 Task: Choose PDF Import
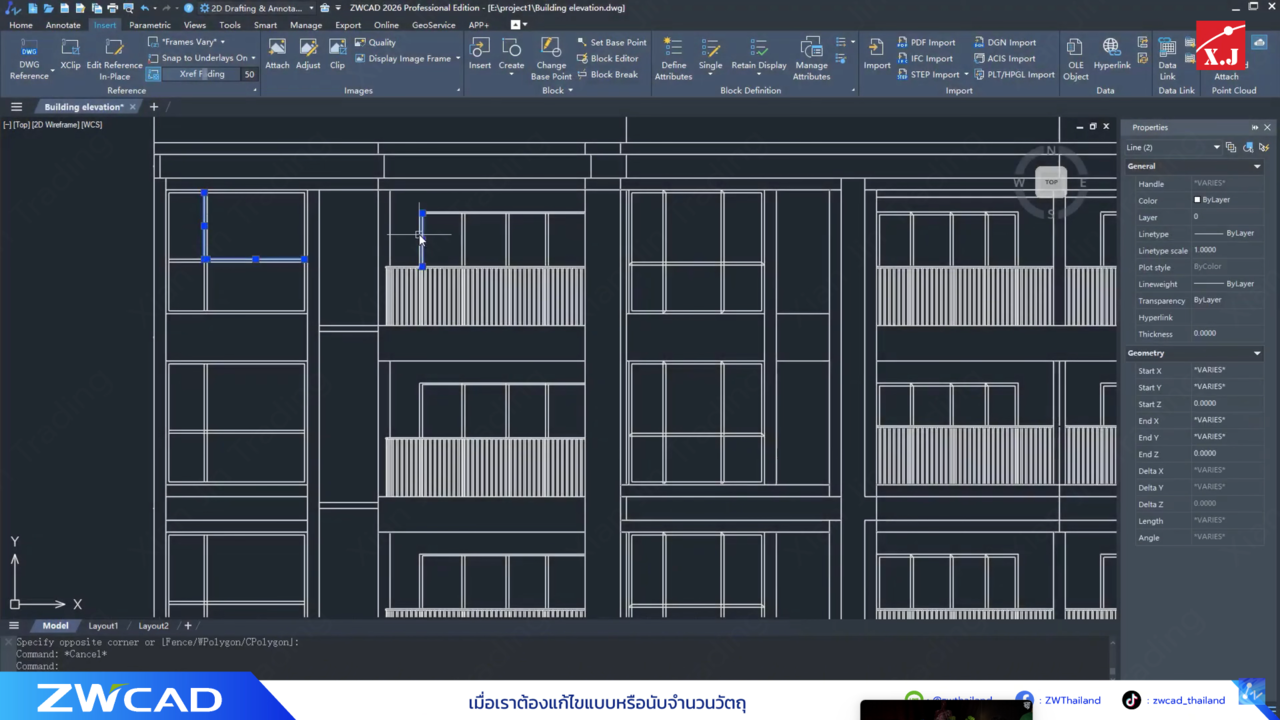click(x=926, y=42)
